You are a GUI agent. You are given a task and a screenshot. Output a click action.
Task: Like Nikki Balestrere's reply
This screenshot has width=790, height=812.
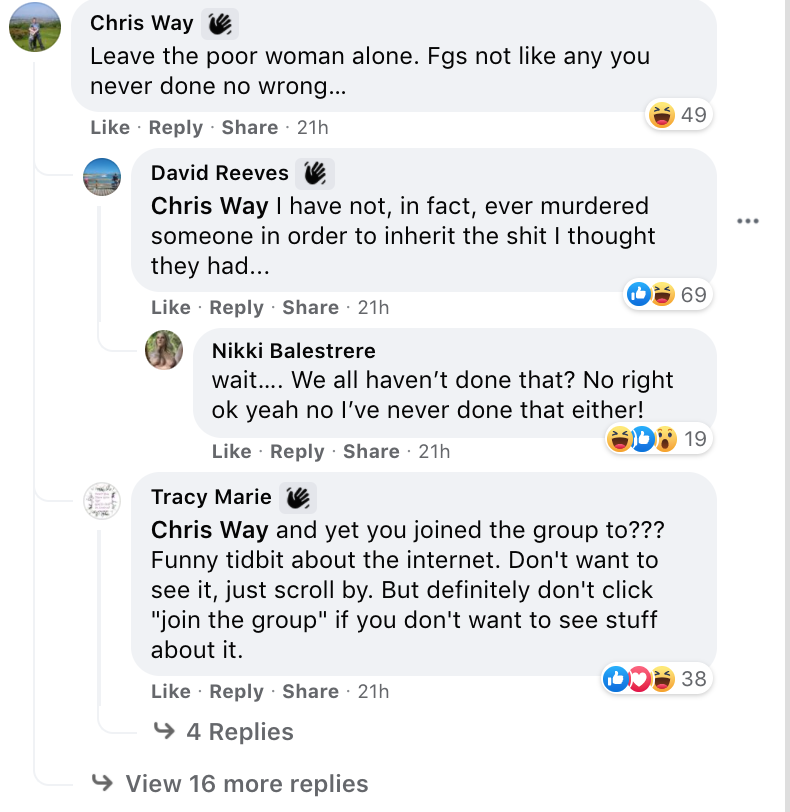click(x=231, y=451)
